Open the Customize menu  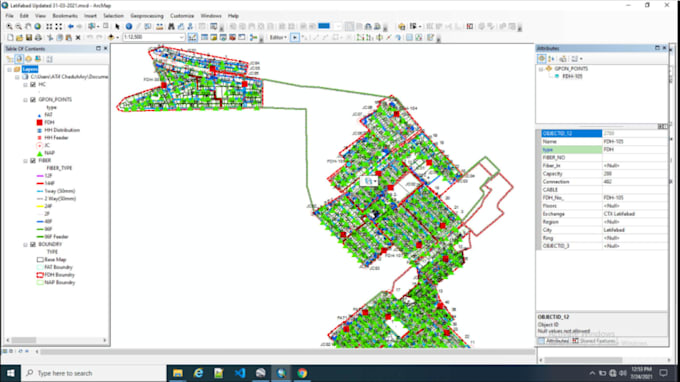[182, 16]
